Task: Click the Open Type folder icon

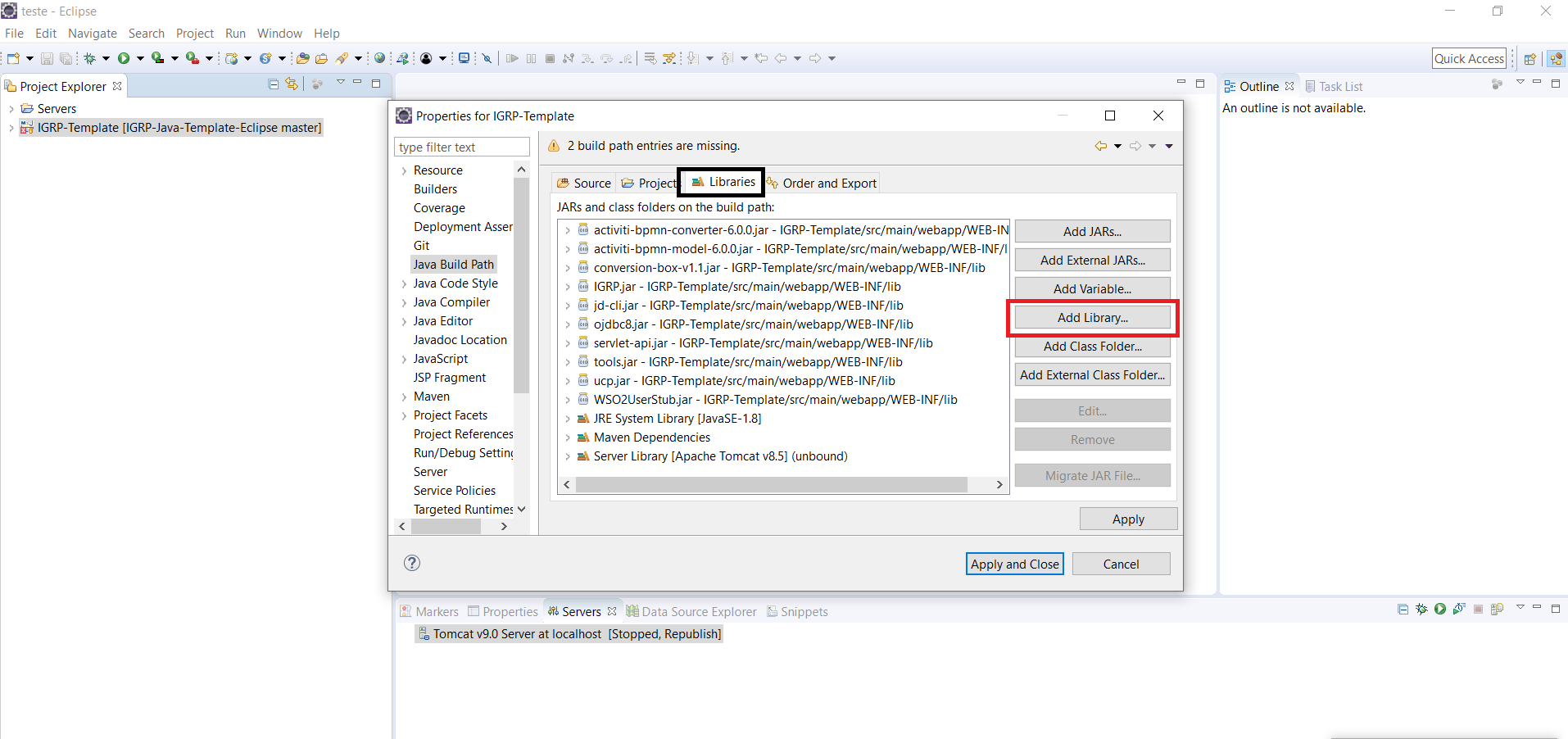Action: pos(303,58)
